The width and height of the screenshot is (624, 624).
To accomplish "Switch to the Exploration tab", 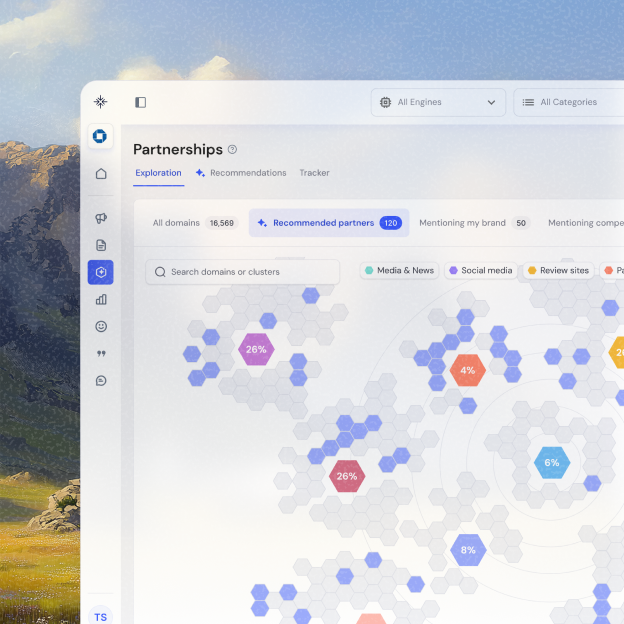I will (x=158, y=173).
